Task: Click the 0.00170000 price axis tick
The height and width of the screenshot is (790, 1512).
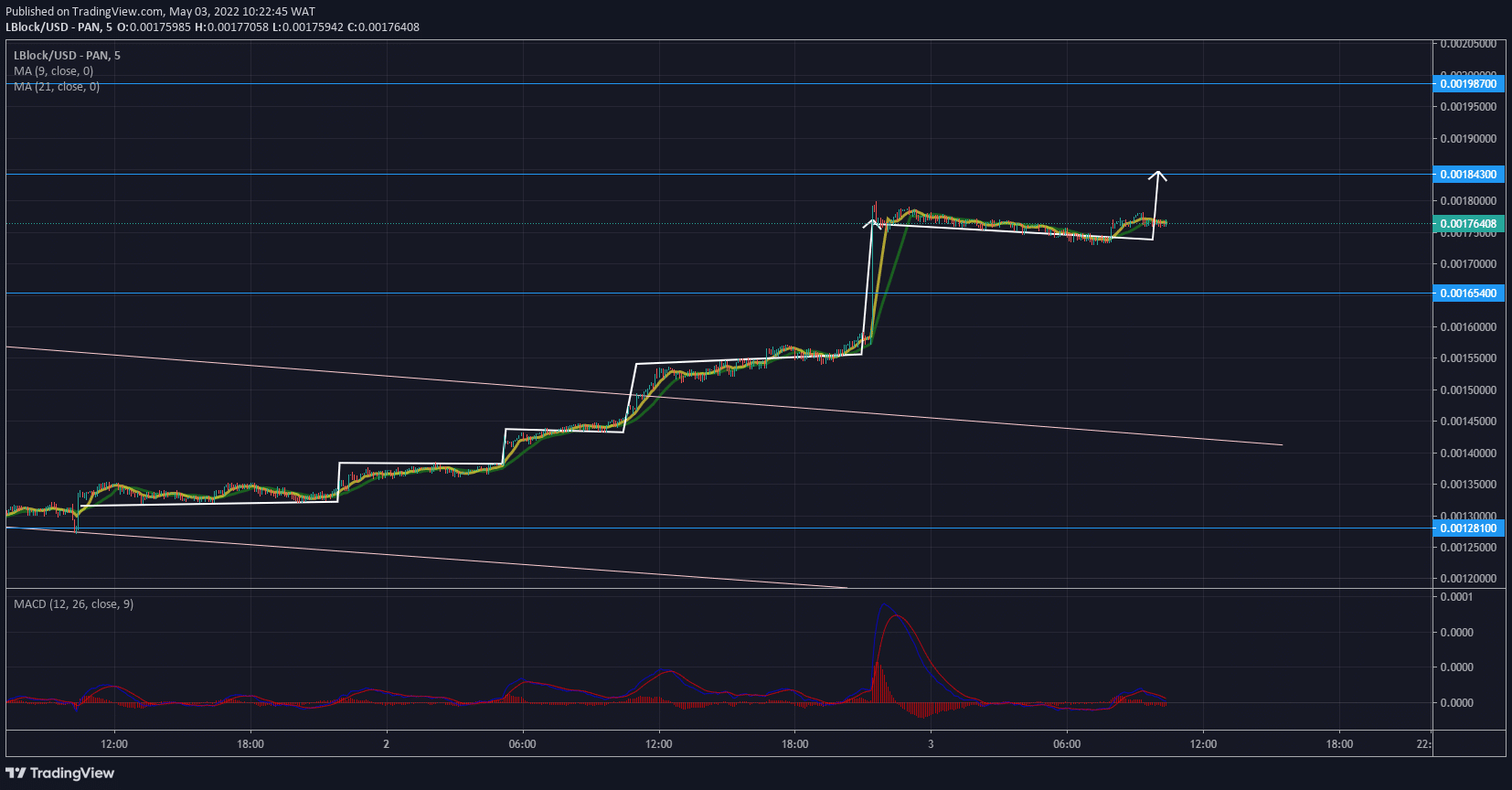Action: 1468,264
